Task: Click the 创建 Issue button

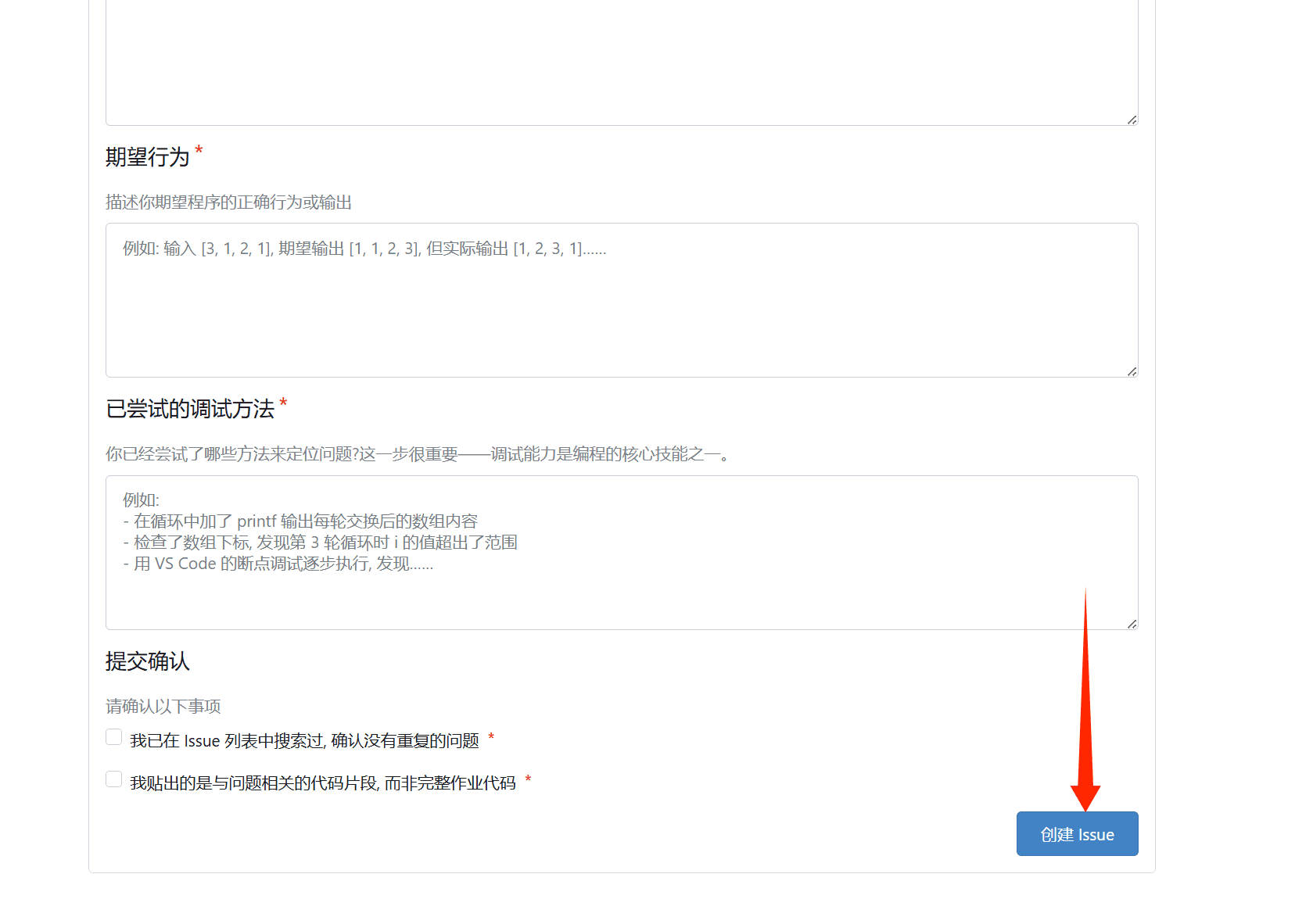Action: pyautogui.click(x=1077, y=833)
